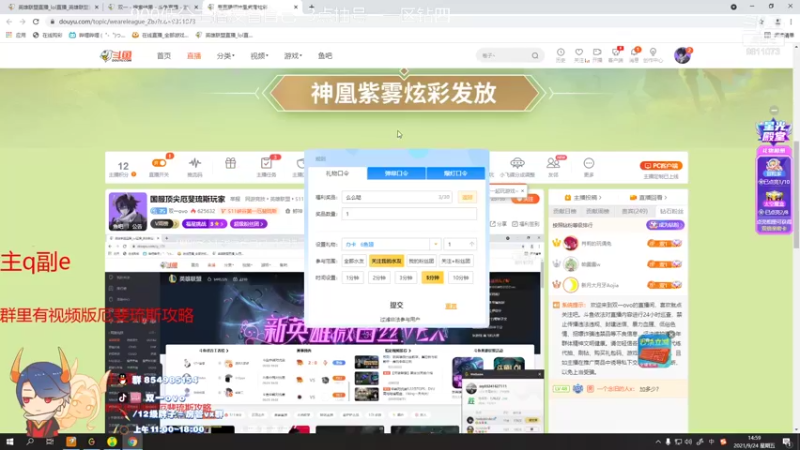Viewport: 800px width, 450px height.
Task: Expand the 游戏 games dropdown
Action: pyautogui.click(x=292, y=56)
